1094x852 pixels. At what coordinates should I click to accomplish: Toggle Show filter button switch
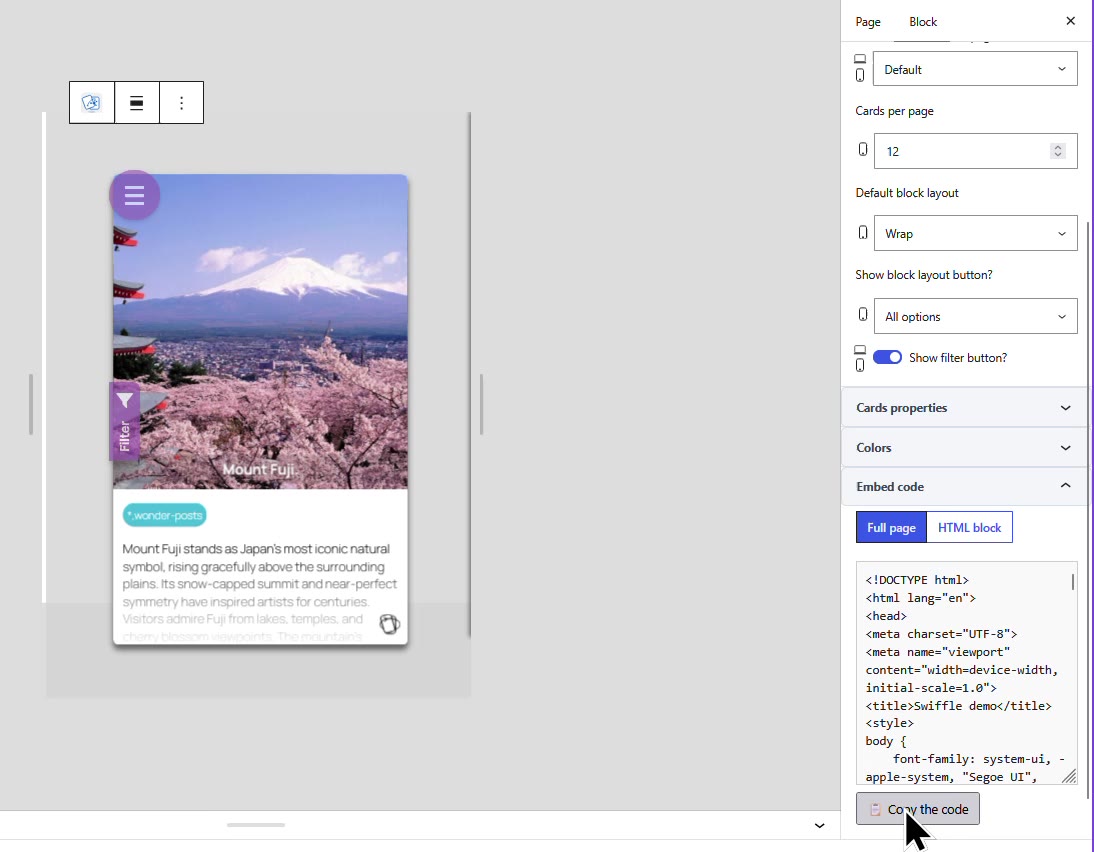[887, 357]
